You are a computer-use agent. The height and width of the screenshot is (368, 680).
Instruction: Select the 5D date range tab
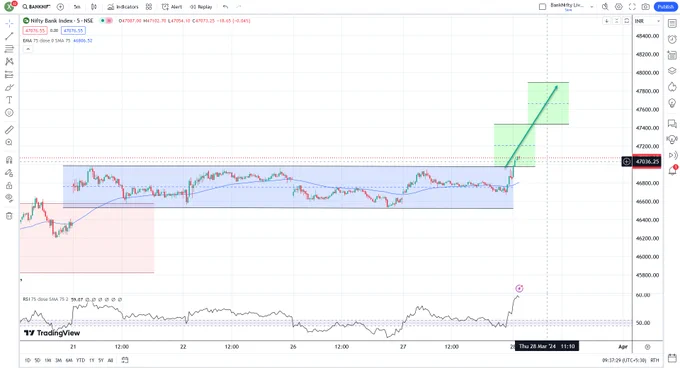(37, 360)
